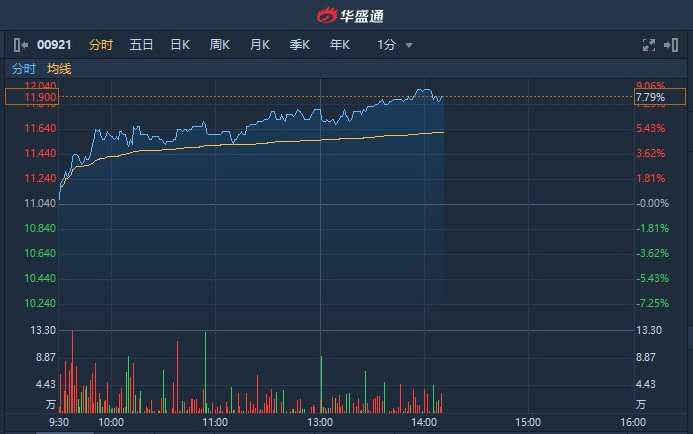The height and width of the screenshot is (434, 693).
Task: Click the 13:00 time axis marker
Action: click(x=319, y=422)
